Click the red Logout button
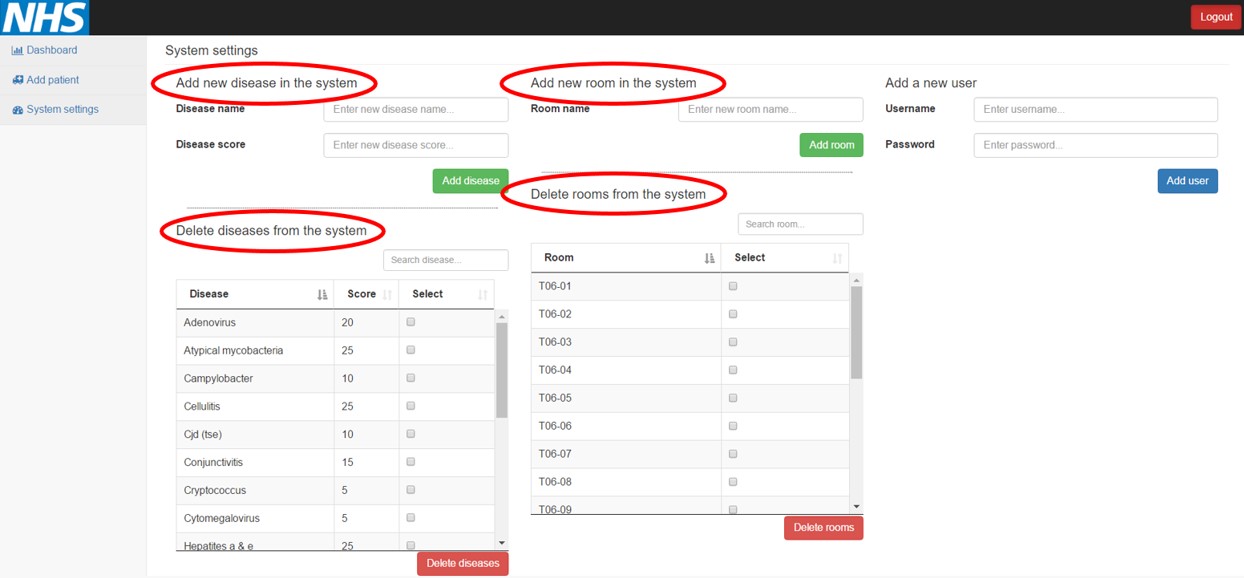This screenshot has height=578, width=1244. pos(1215,17)
